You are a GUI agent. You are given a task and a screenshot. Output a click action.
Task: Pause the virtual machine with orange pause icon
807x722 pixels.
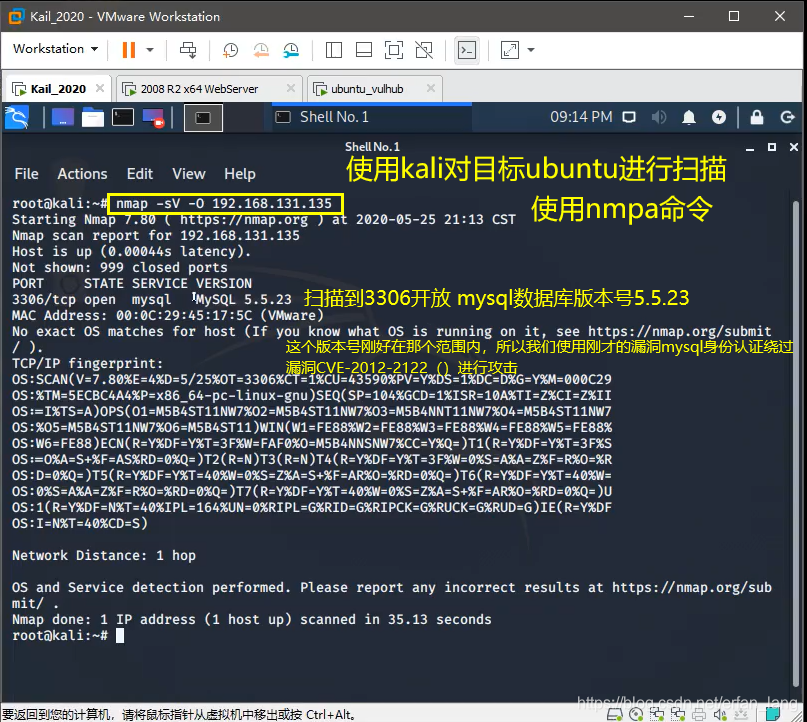coord(129,50)
